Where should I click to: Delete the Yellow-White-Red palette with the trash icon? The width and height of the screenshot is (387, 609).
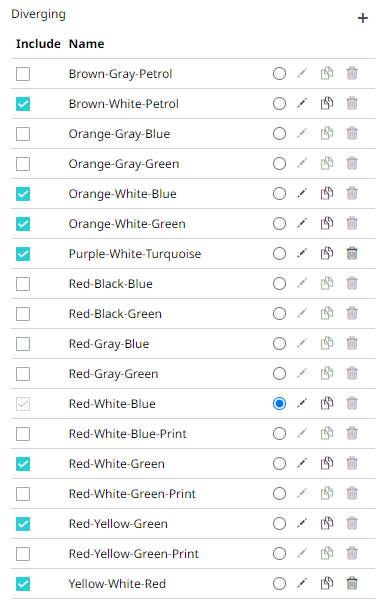point(352,583)
